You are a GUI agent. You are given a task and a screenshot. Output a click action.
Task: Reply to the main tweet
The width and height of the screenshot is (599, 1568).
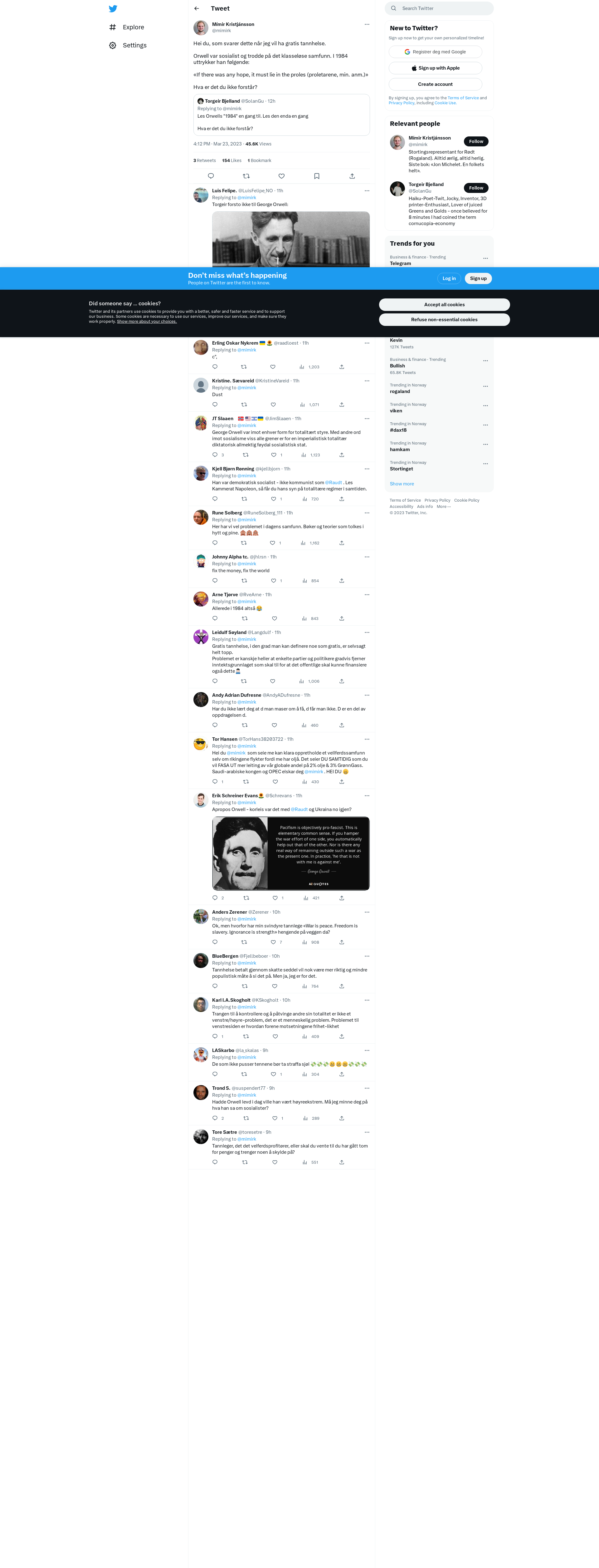tap(211, 176)
